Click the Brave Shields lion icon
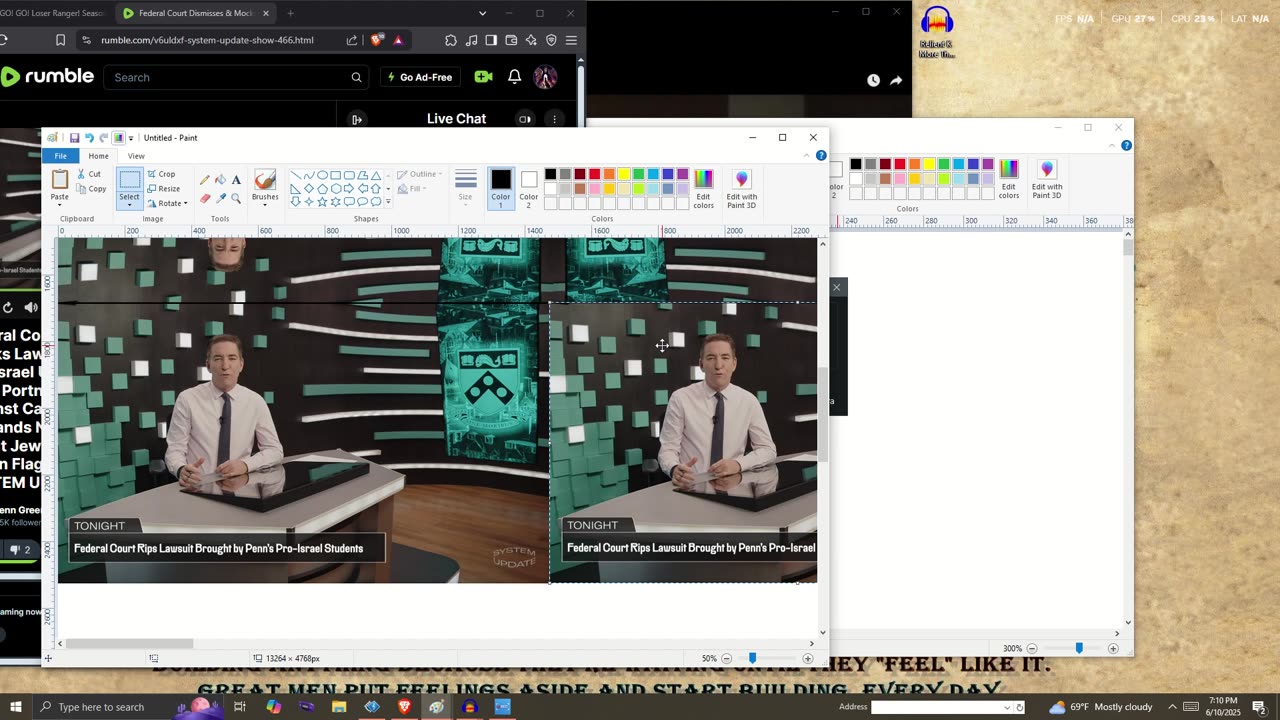 pyautogui.click(x=377, y=40)
